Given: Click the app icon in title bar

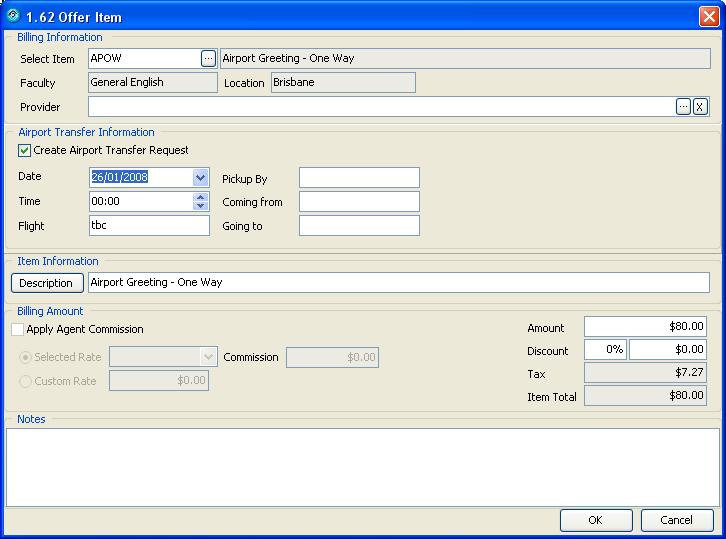Looking at the screenshot, I should pyautogui.click(x=13, y=16).
